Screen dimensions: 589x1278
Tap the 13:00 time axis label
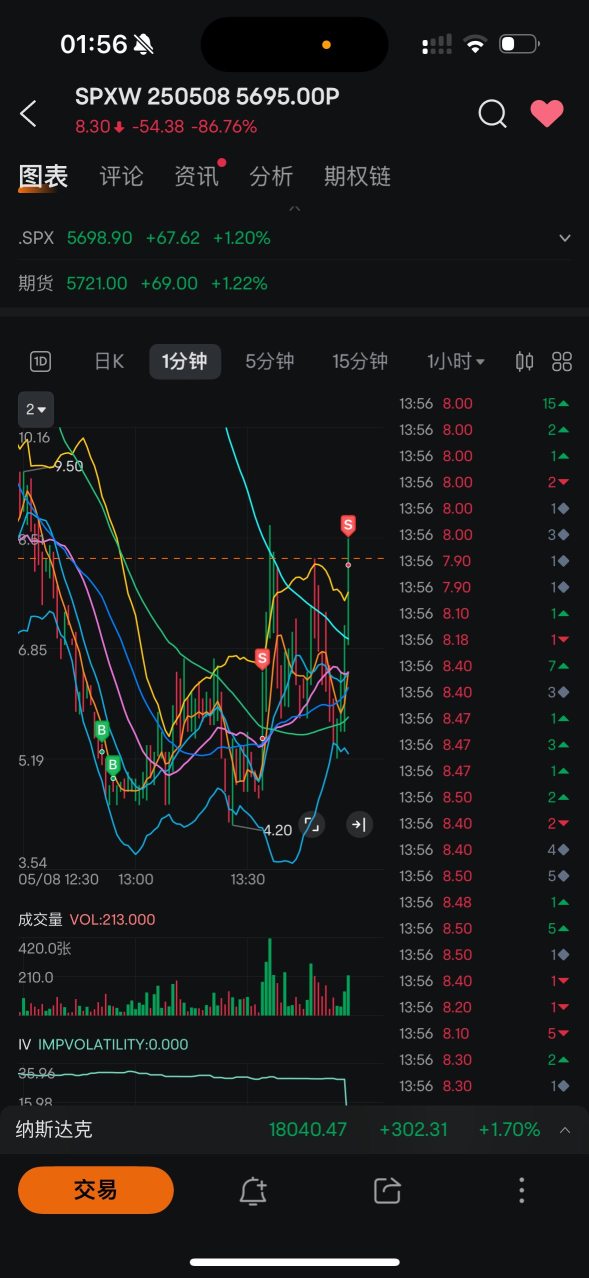click(x=136, y=879)
